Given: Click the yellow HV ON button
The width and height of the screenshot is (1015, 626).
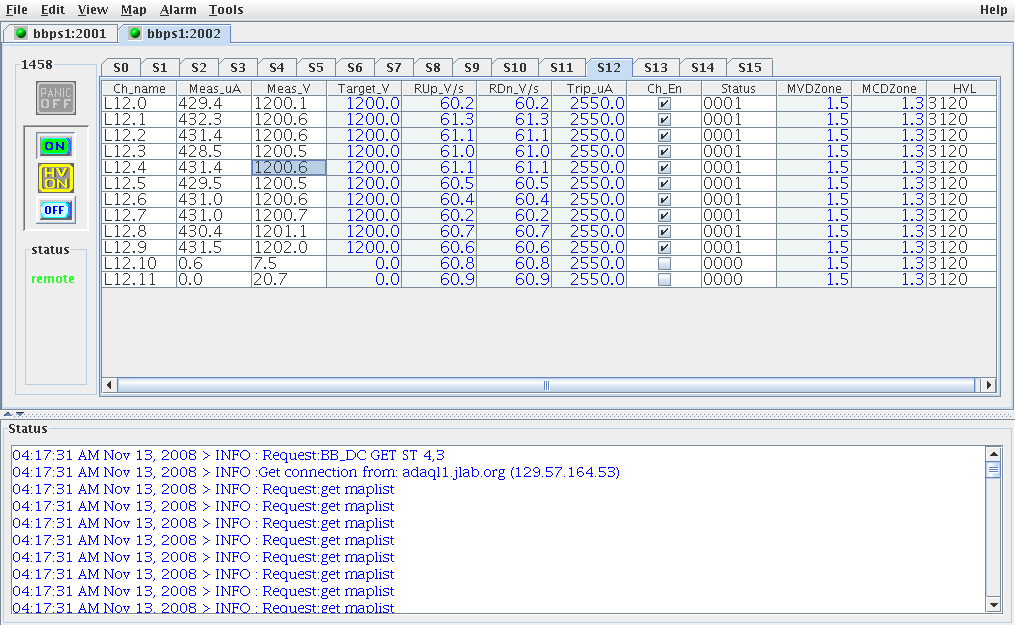Looking at the screenshot, I should coord(56,178).
